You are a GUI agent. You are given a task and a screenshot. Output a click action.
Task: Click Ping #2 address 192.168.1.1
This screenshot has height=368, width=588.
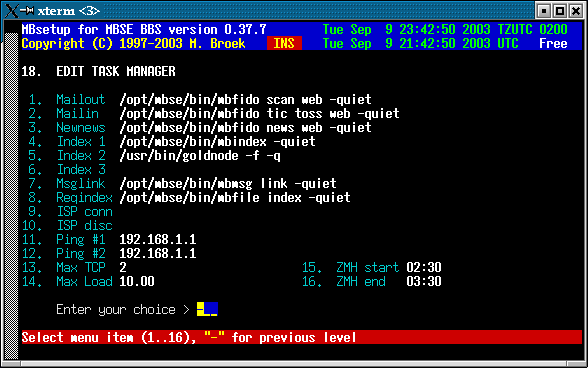158,254
